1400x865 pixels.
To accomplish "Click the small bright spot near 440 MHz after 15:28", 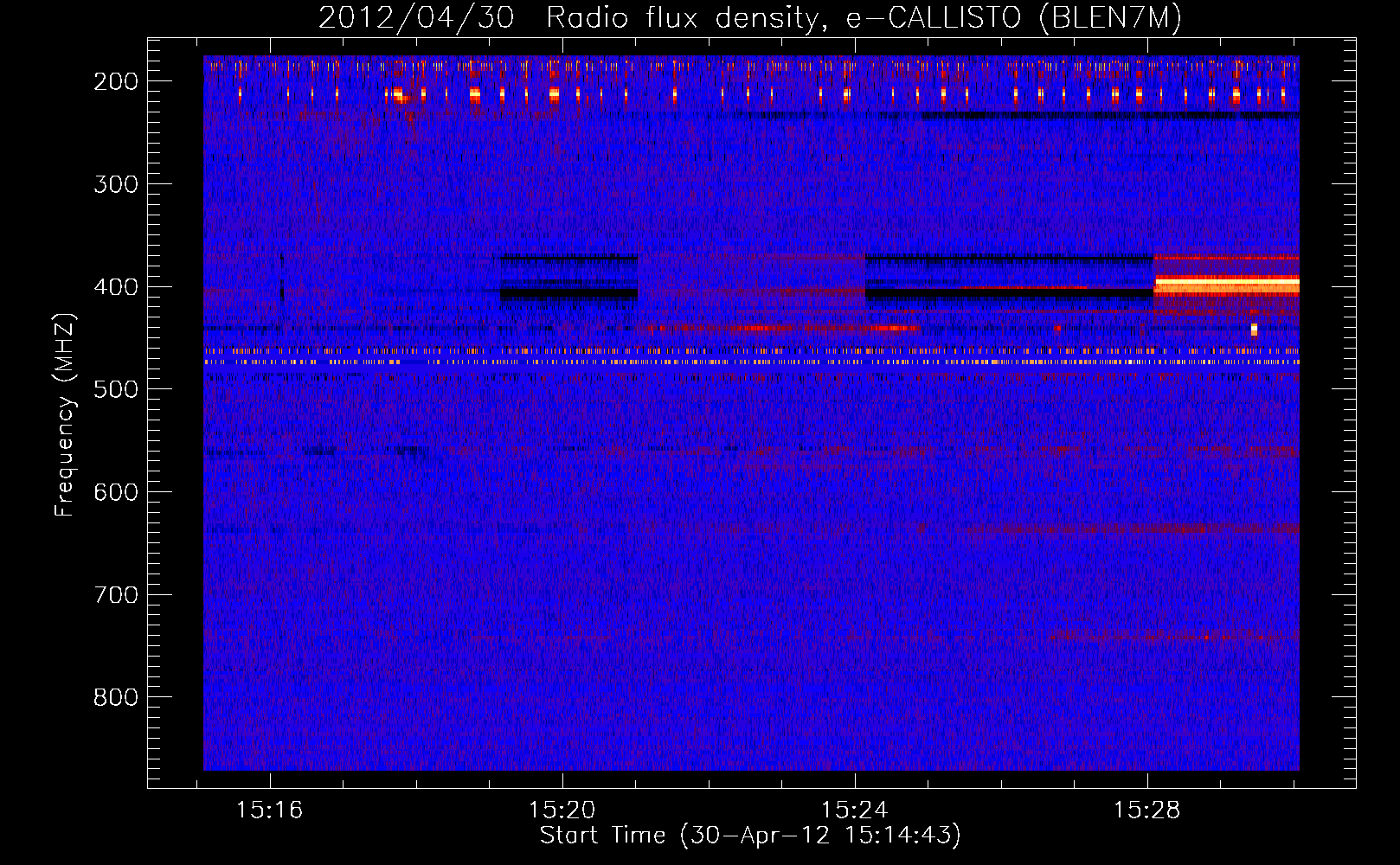I will tap(1254, 330).
